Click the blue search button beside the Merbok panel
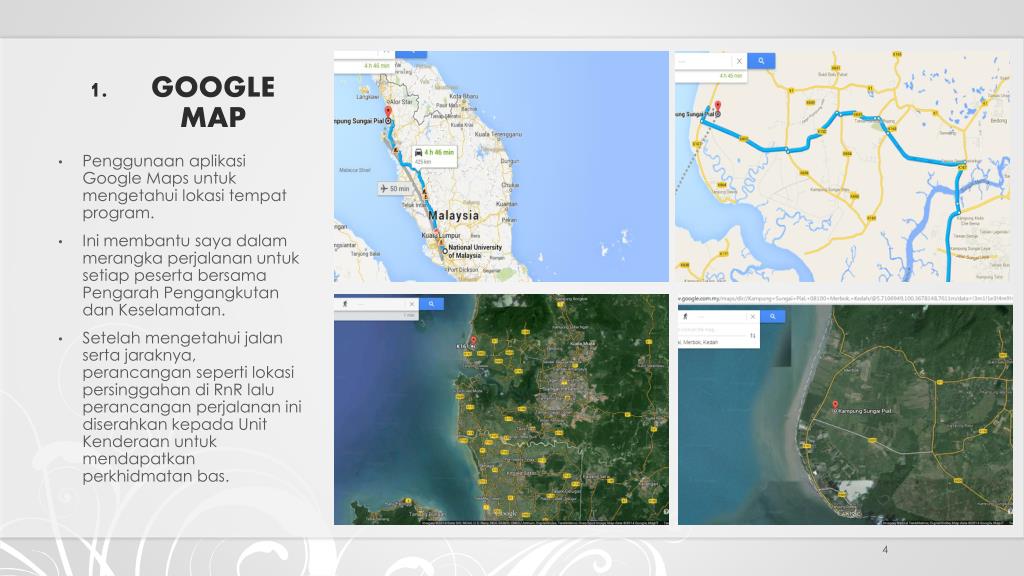Viewport: 1024px width, 576px height. pos(773,316)
